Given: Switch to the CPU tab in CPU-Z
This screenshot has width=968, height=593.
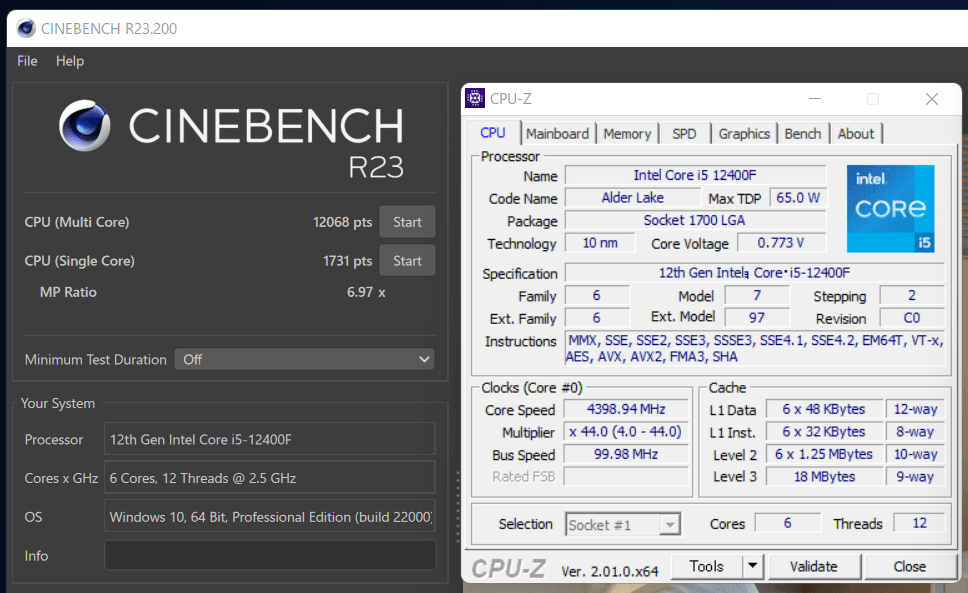Looking at the screenshot, I should coord(493,133).
